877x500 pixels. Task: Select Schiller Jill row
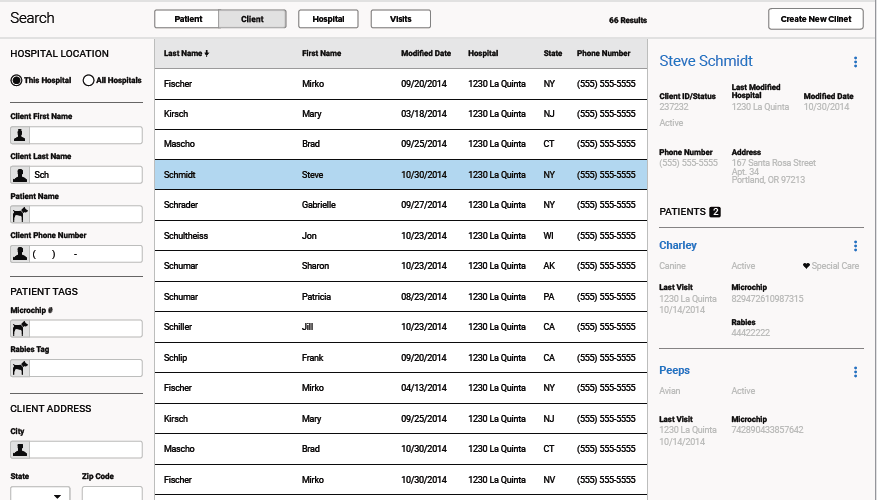point(401,327)
